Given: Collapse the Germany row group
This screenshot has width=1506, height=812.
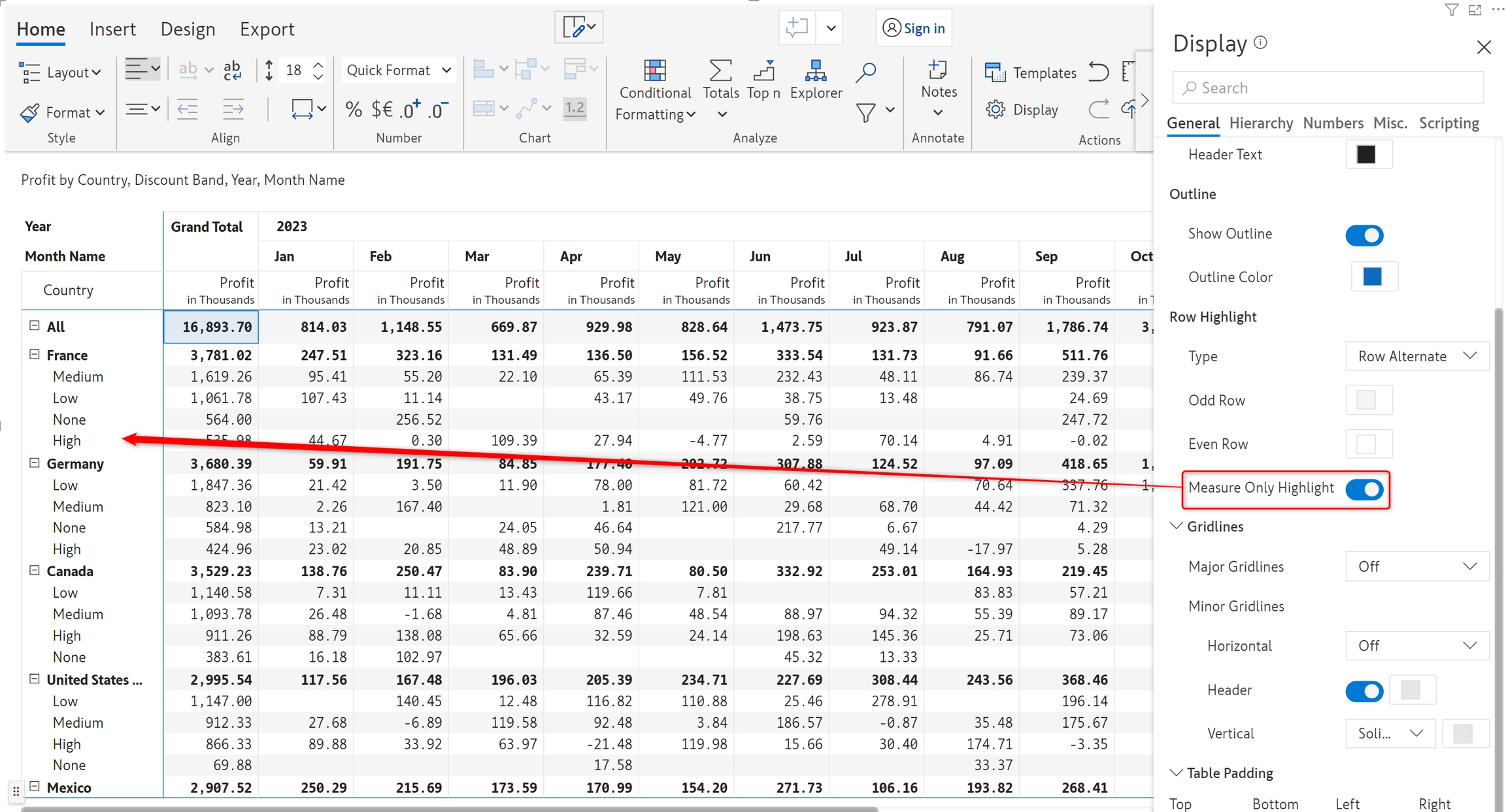Looking at the screenshot, I should click(35, 463).
